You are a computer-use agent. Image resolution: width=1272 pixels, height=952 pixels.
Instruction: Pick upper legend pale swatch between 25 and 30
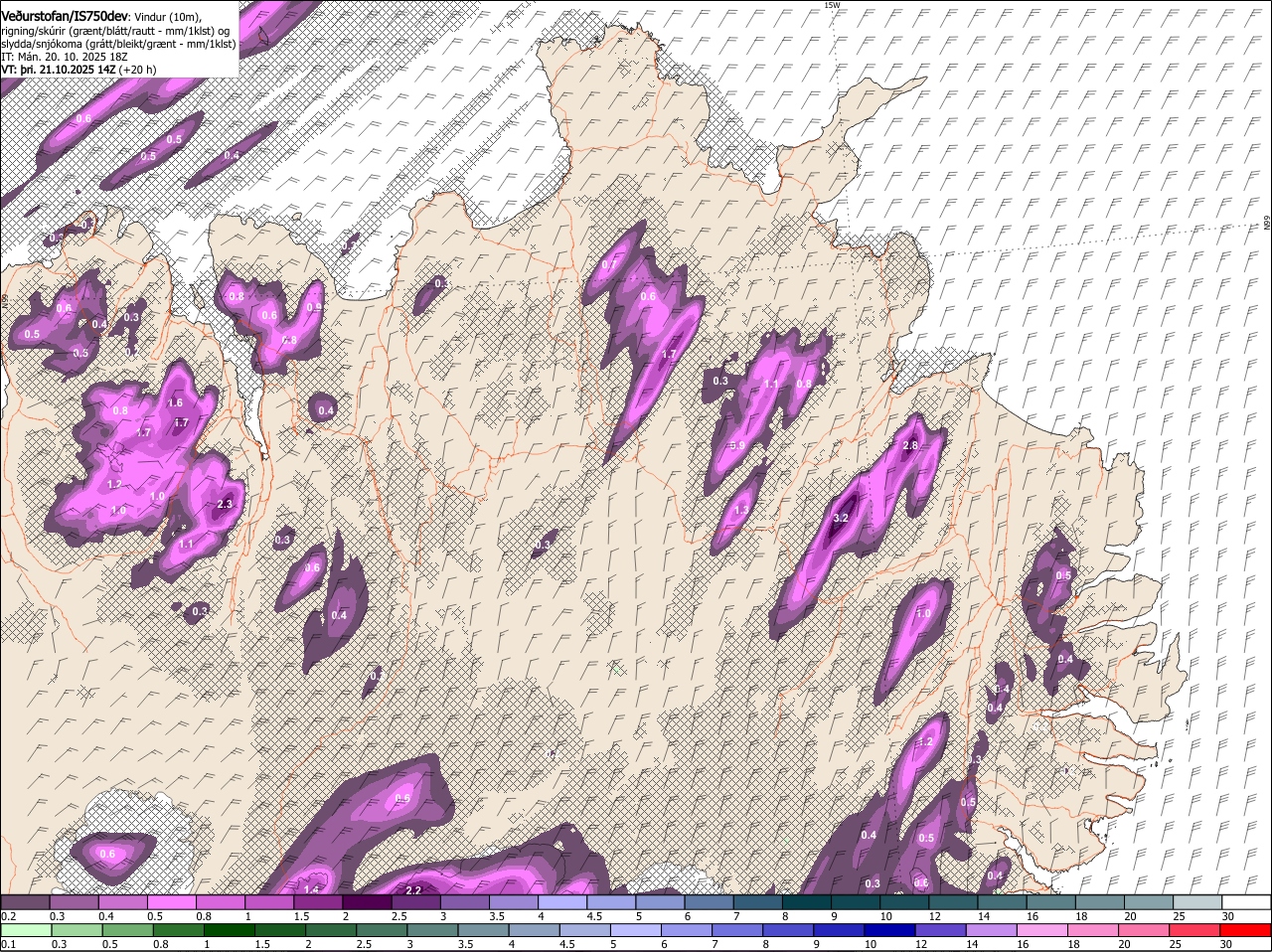(1198, 902)
